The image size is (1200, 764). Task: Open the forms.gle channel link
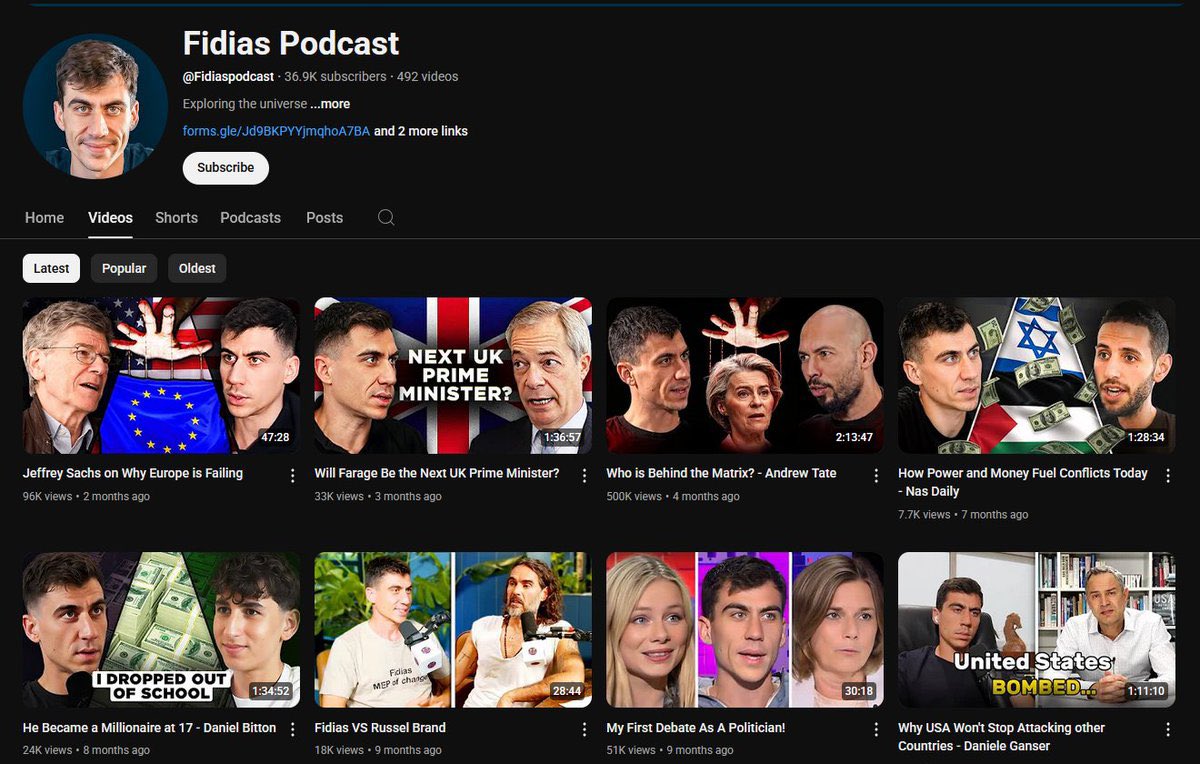276,131
